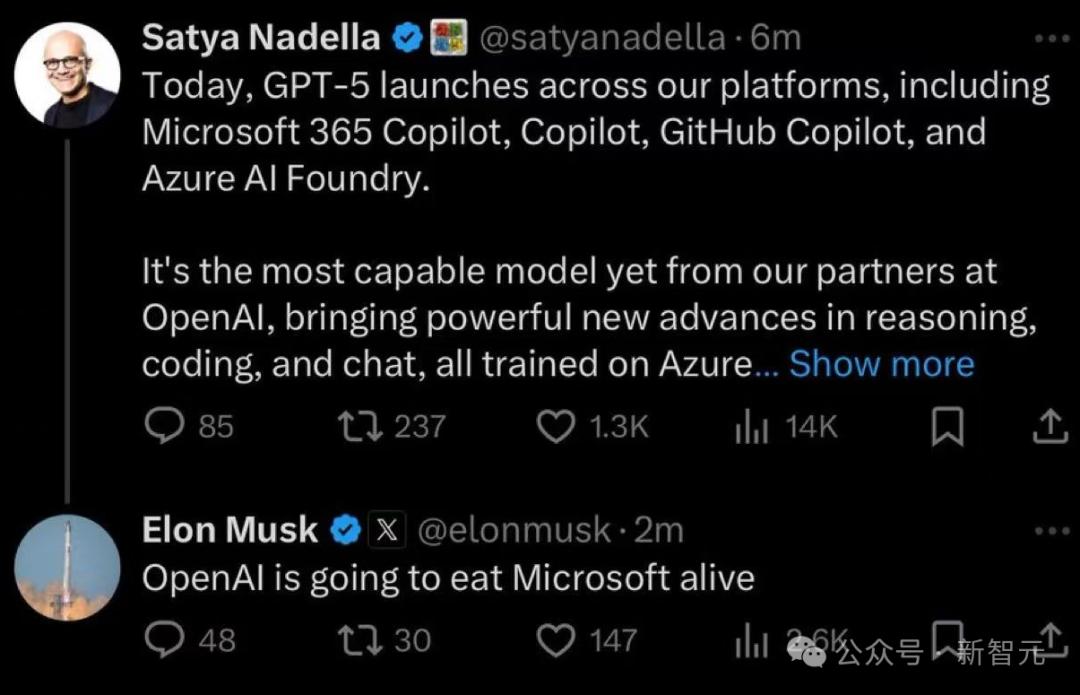The width and height of the screenshot is (1080, 695).
Task: Click the X affiliation badge beside Elon Musk
Action: point(385,530)
